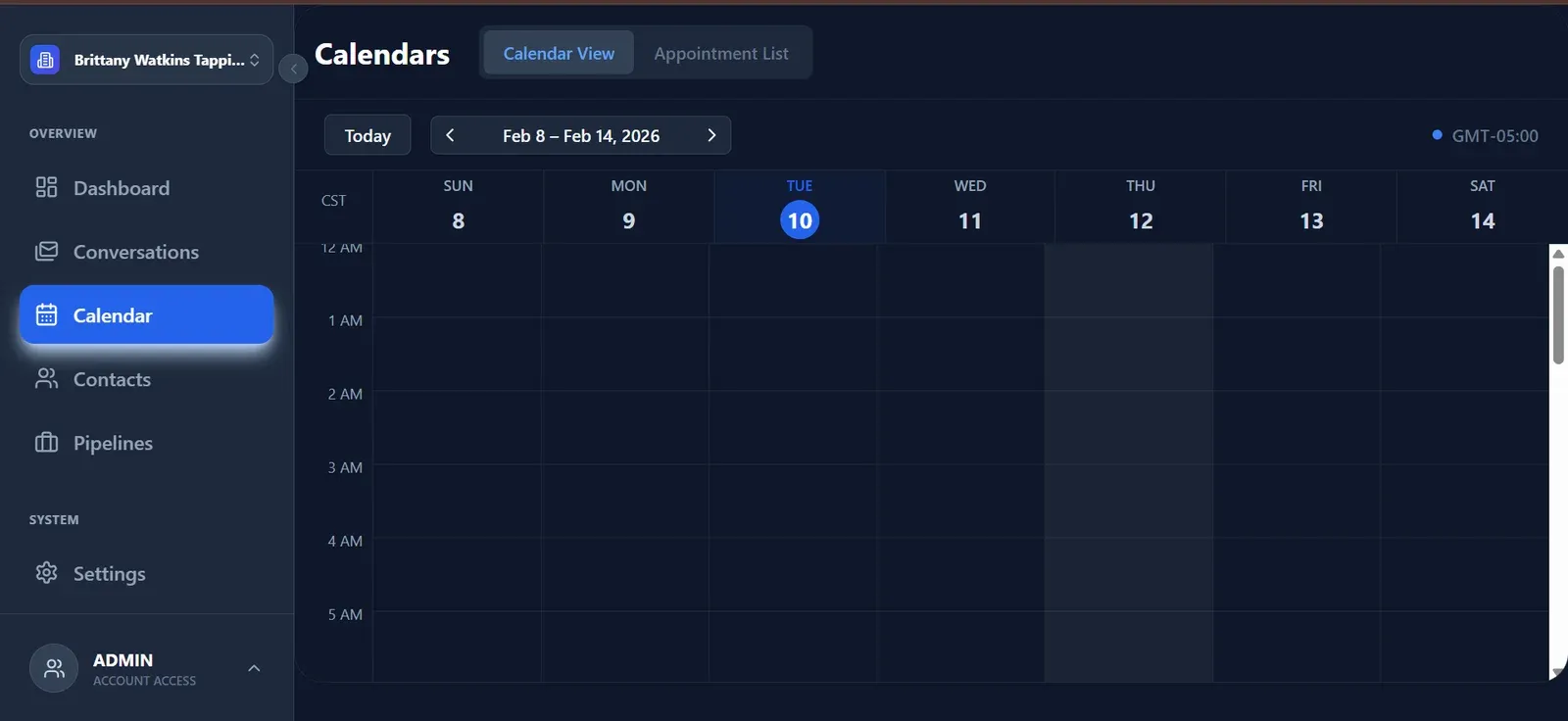Click the GMT-05:00 timezone indicator
The image size is (1568, 721).
click(1485, 135)
